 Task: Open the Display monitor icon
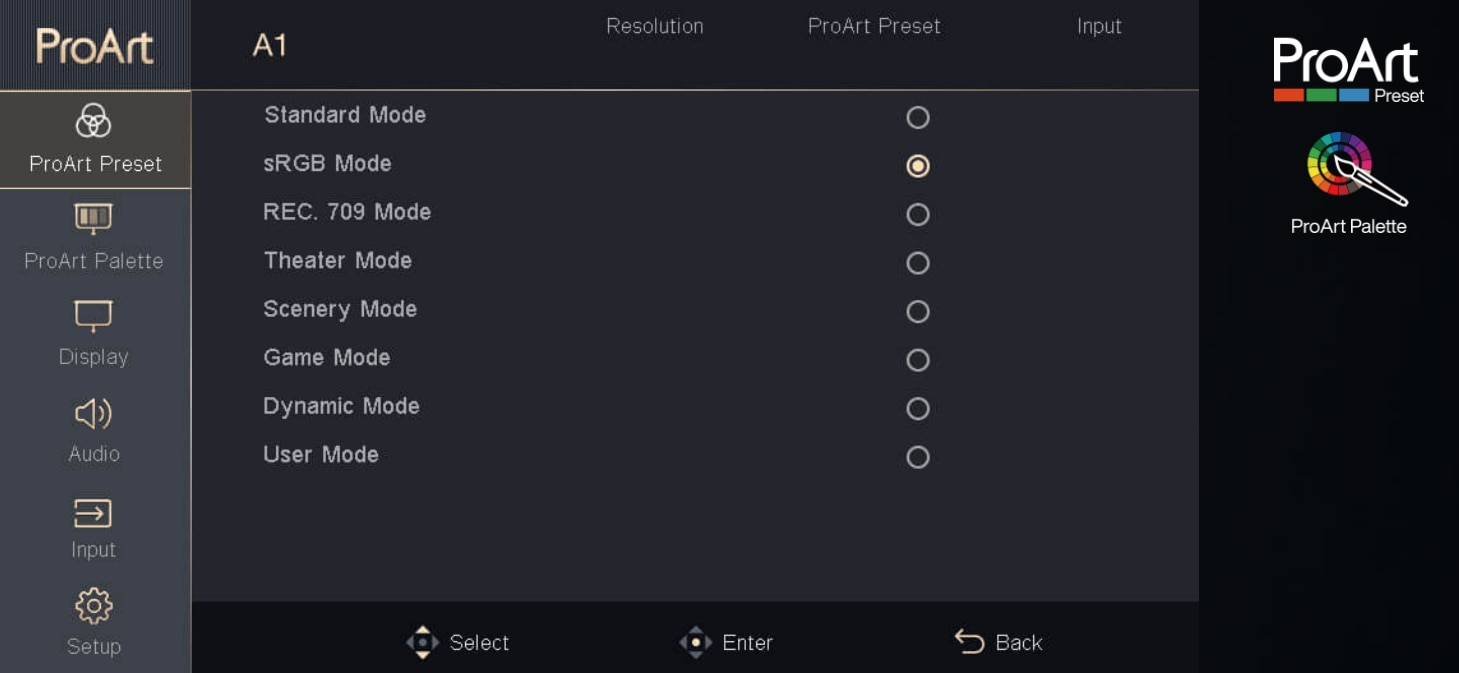pos(93,315)
